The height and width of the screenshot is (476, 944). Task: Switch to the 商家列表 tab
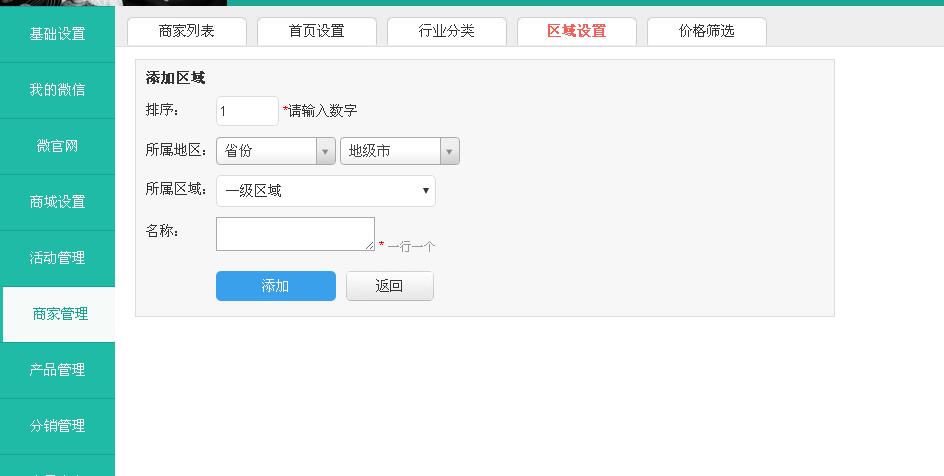tap(187, 31)
